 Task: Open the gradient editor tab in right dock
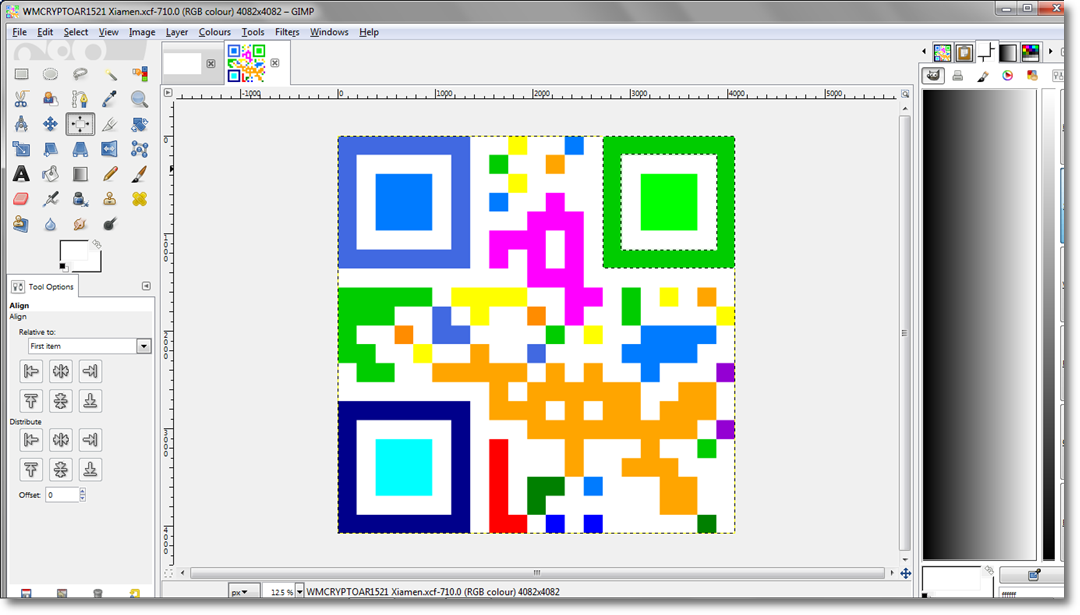point(1008,52)
